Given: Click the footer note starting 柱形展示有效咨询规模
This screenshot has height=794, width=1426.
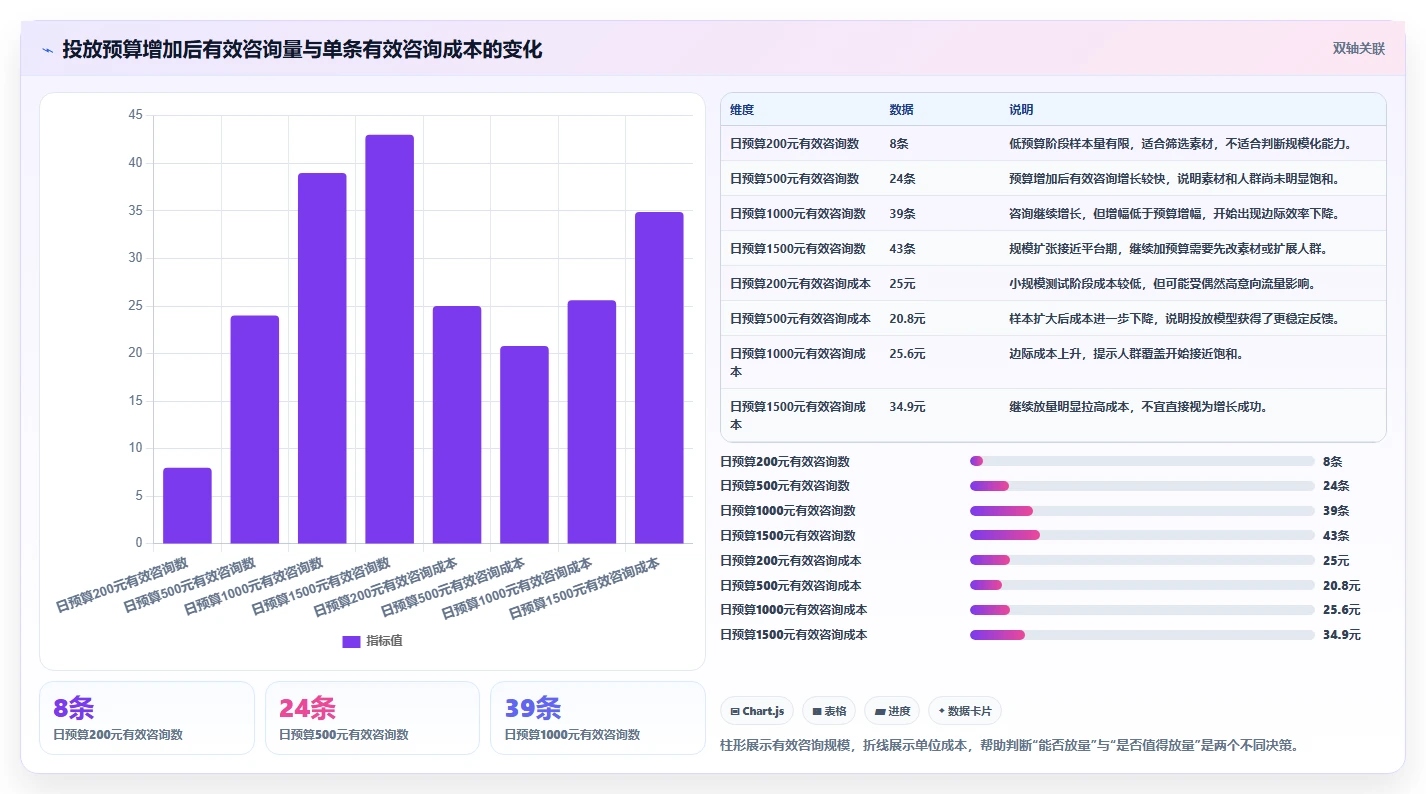Looking at the screenshot, I should tap(1009, 745).
